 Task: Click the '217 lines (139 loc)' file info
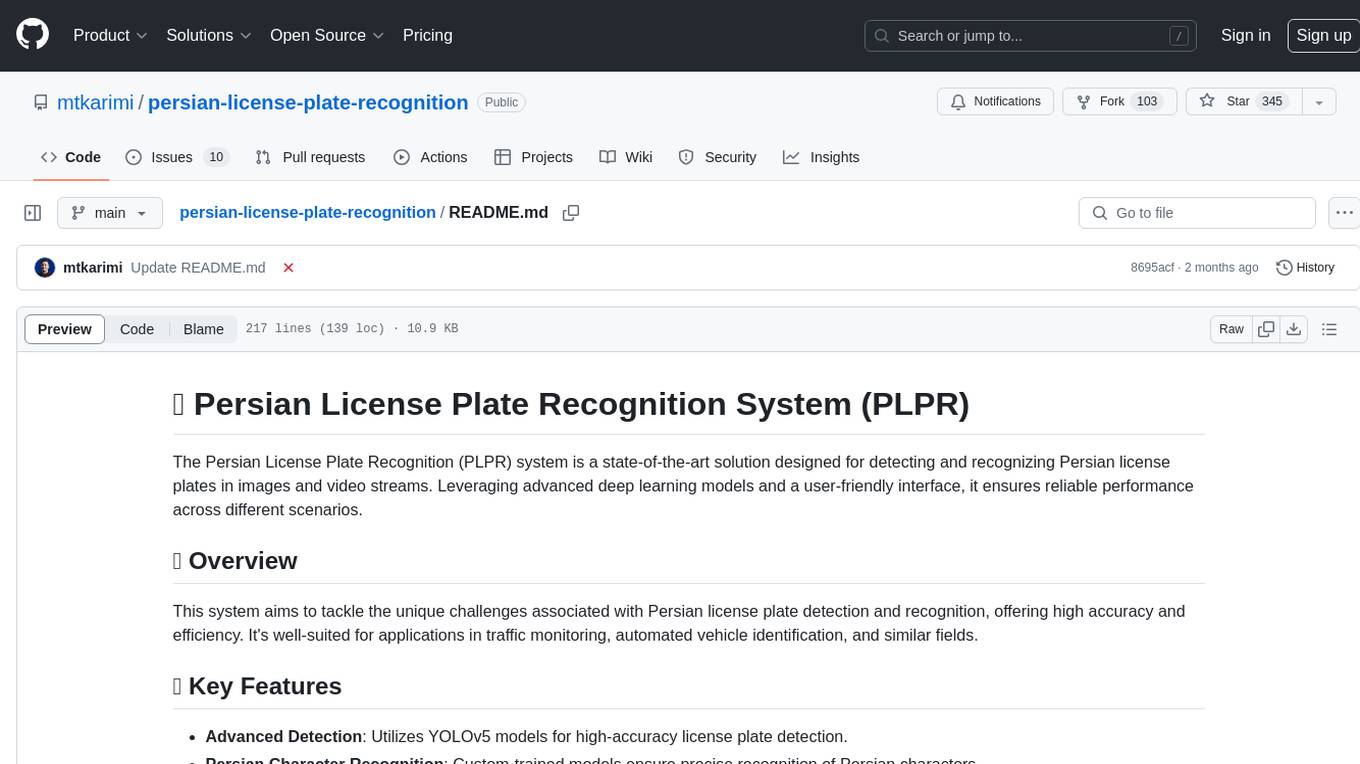(315, 329)
